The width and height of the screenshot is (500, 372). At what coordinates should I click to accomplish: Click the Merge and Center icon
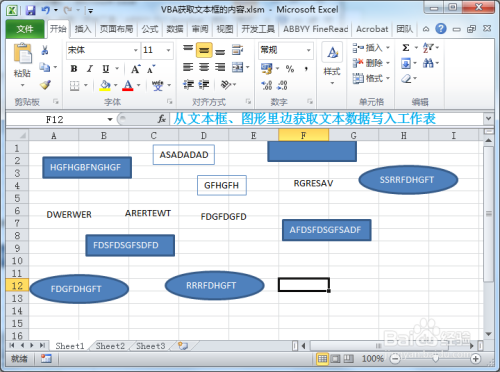238,67
